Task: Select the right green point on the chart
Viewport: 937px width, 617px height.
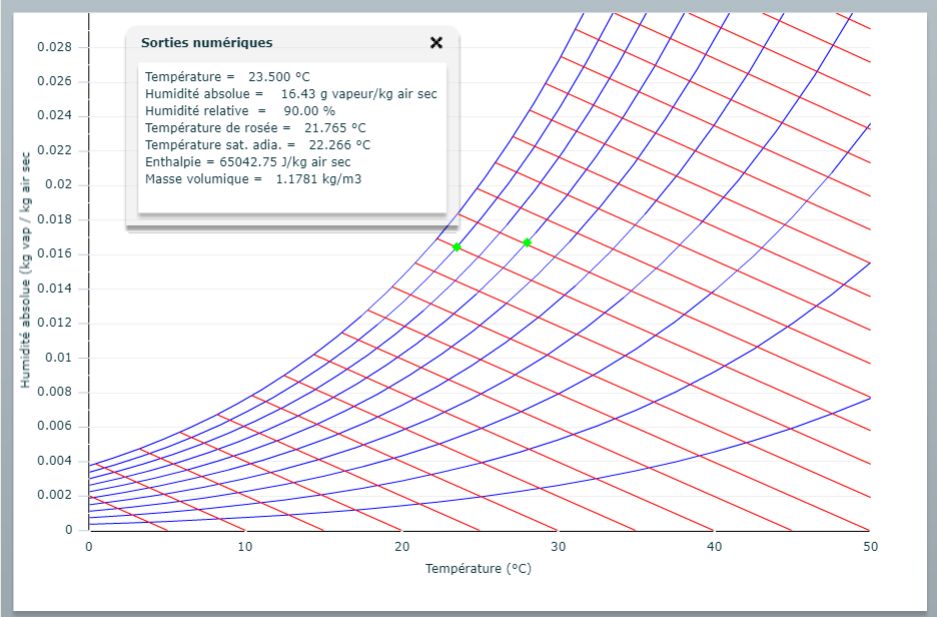Action: [527, 242]
